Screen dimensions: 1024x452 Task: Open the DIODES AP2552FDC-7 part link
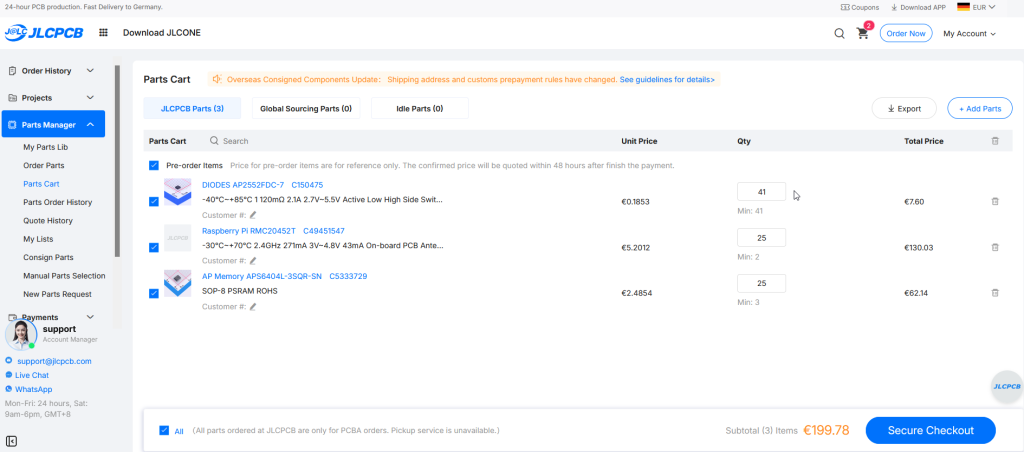tap(243, 185)
